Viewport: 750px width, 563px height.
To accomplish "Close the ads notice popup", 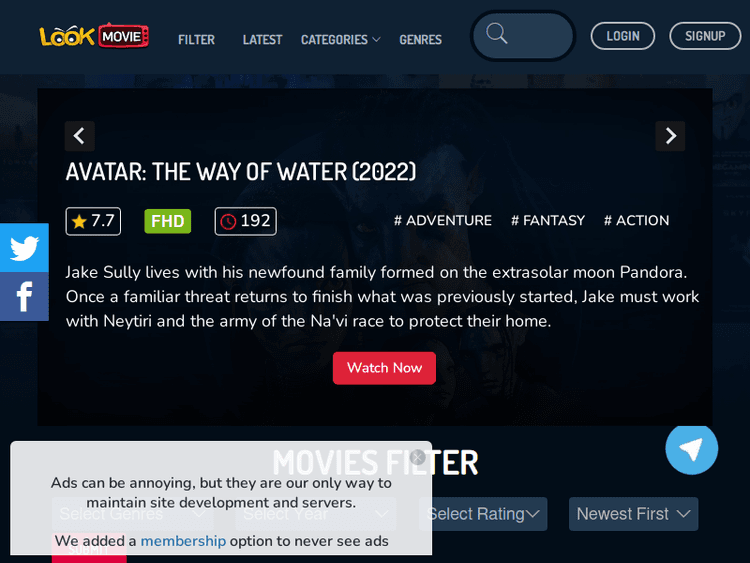I will coord(418,457).
